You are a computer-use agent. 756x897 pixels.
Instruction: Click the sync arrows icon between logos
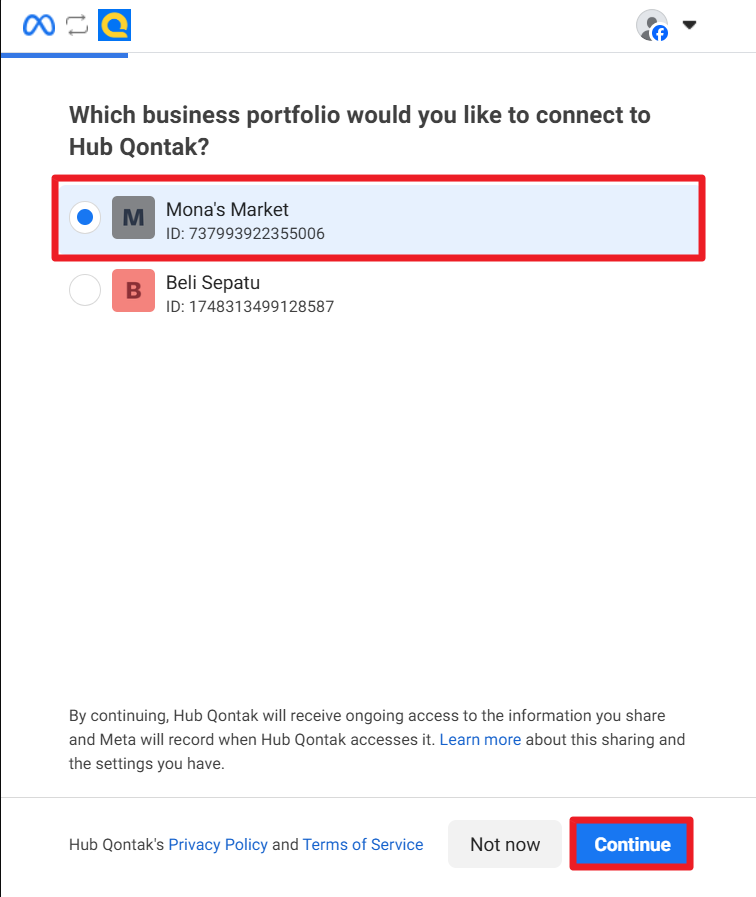pos(77,26)
